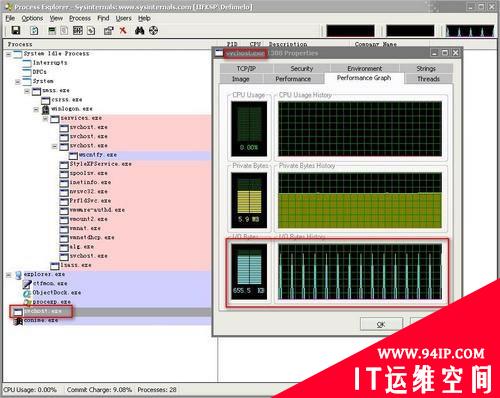Screen dimensions: 500x398
Task: Switch to the TCP/IP tab
Action: point(246,68)
